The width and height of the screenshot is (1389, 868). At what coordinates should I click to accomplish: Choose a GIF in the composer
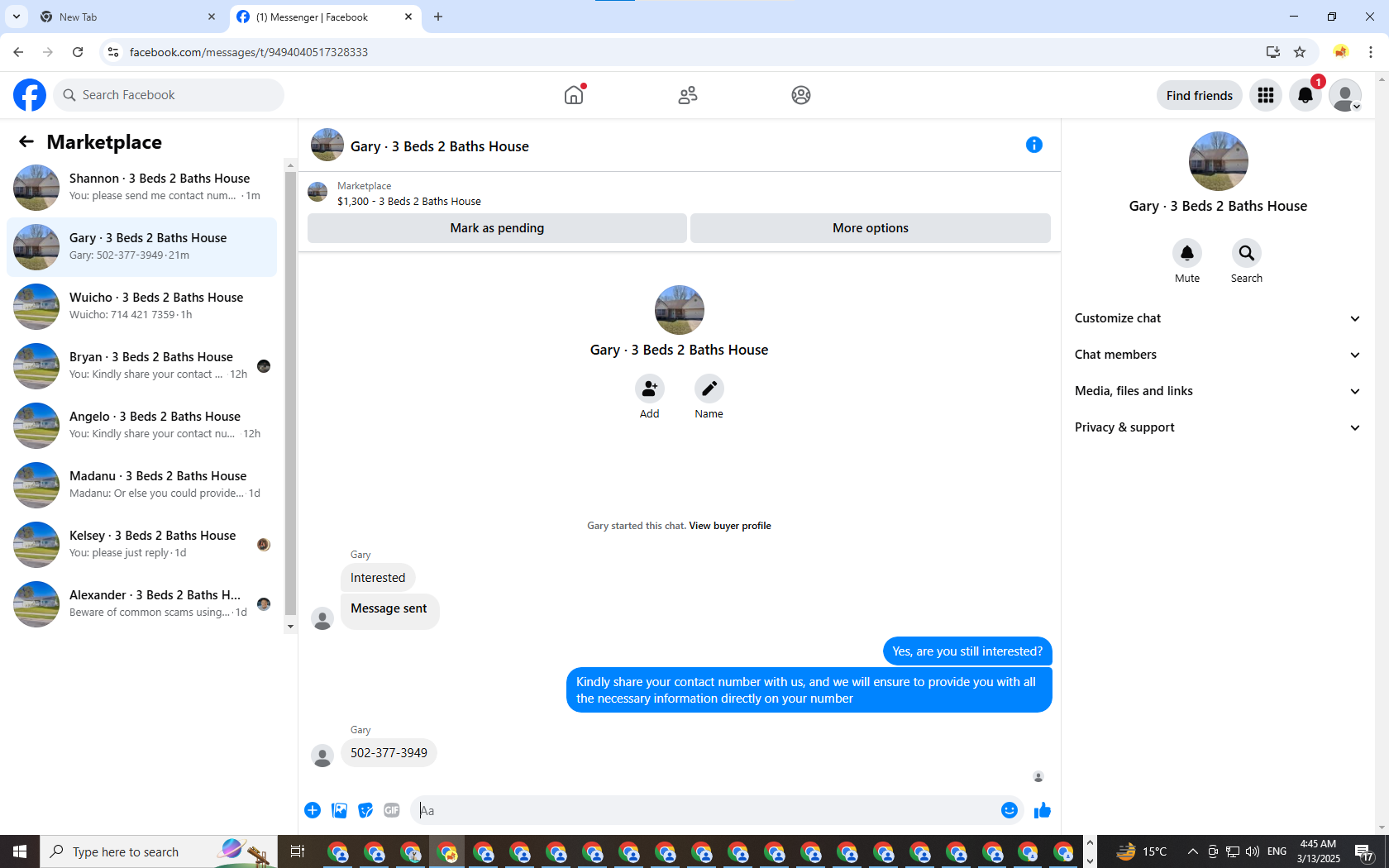pyautogui.click(x=392, y=810)
